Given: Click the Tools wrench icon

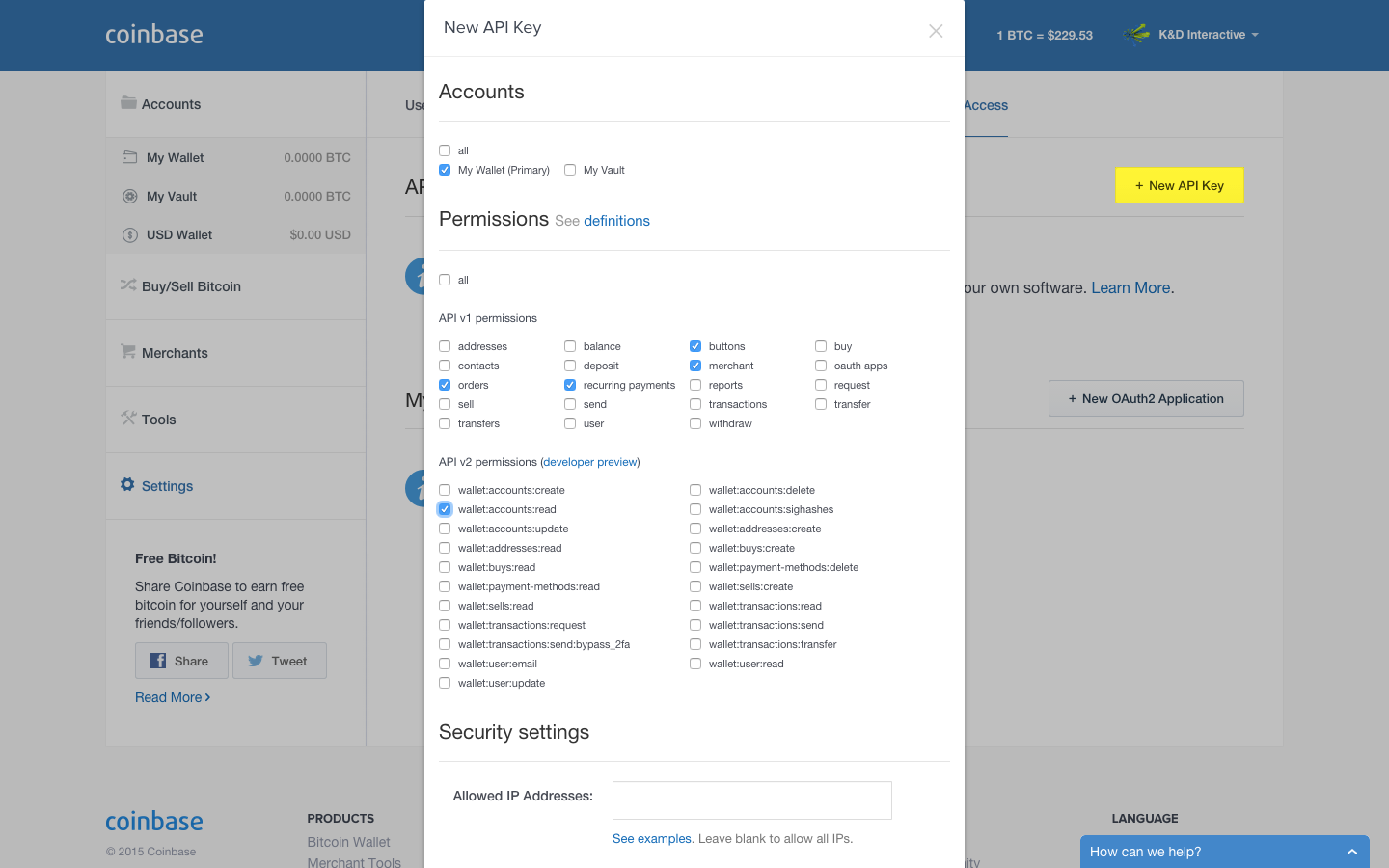Looking at the screenshot, I should pyautogui.click(x=128, y=419).
